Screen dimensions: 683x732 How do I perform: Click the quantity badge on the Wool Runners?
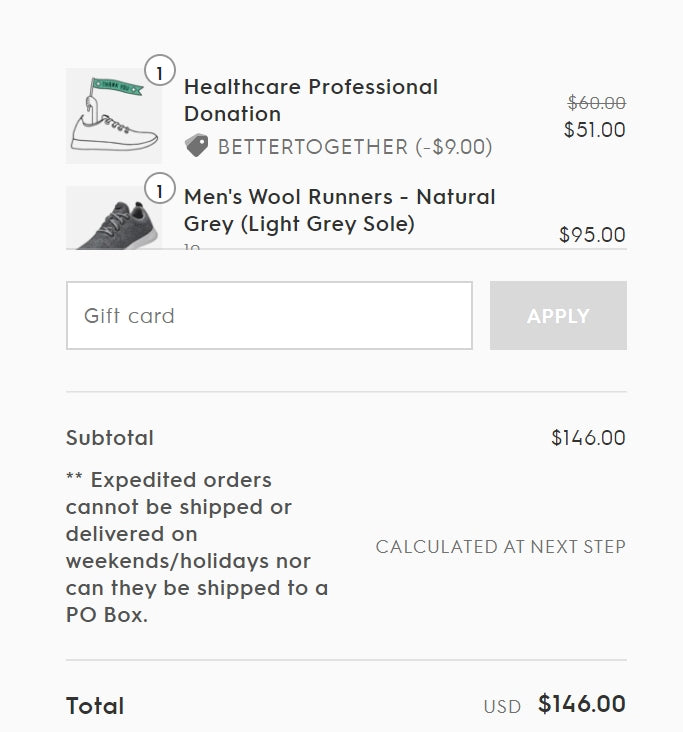159,188
